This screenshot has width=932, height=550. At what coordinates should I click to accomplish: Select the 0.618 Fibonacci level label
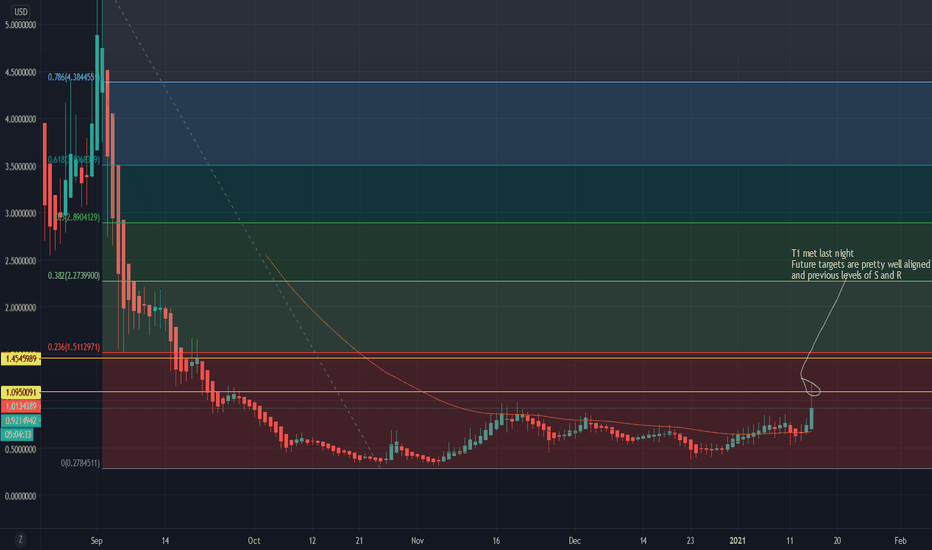coord(73,160)
